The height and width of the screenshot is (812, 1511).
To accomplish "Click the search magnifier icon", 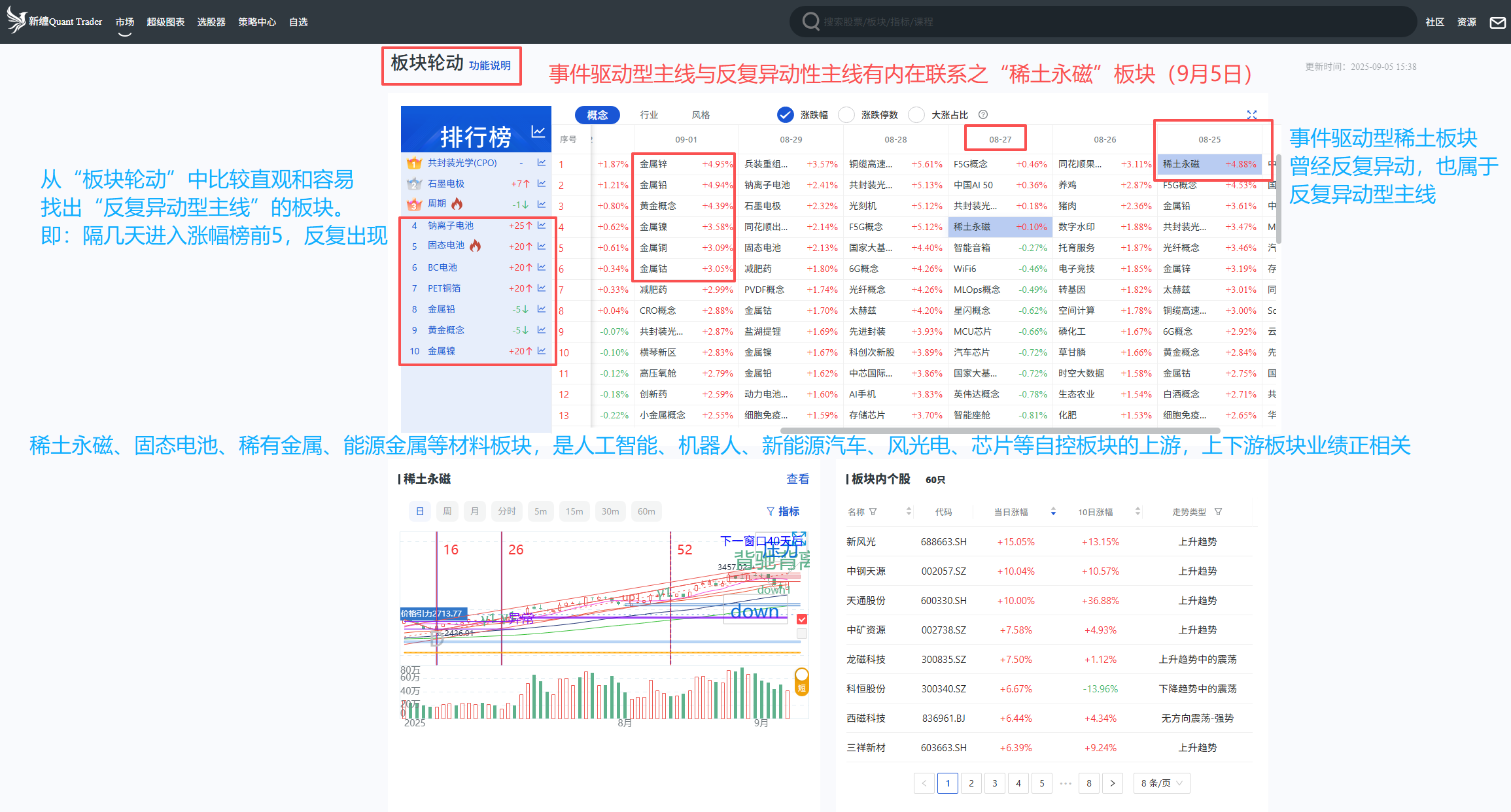I will click(810, 22).
